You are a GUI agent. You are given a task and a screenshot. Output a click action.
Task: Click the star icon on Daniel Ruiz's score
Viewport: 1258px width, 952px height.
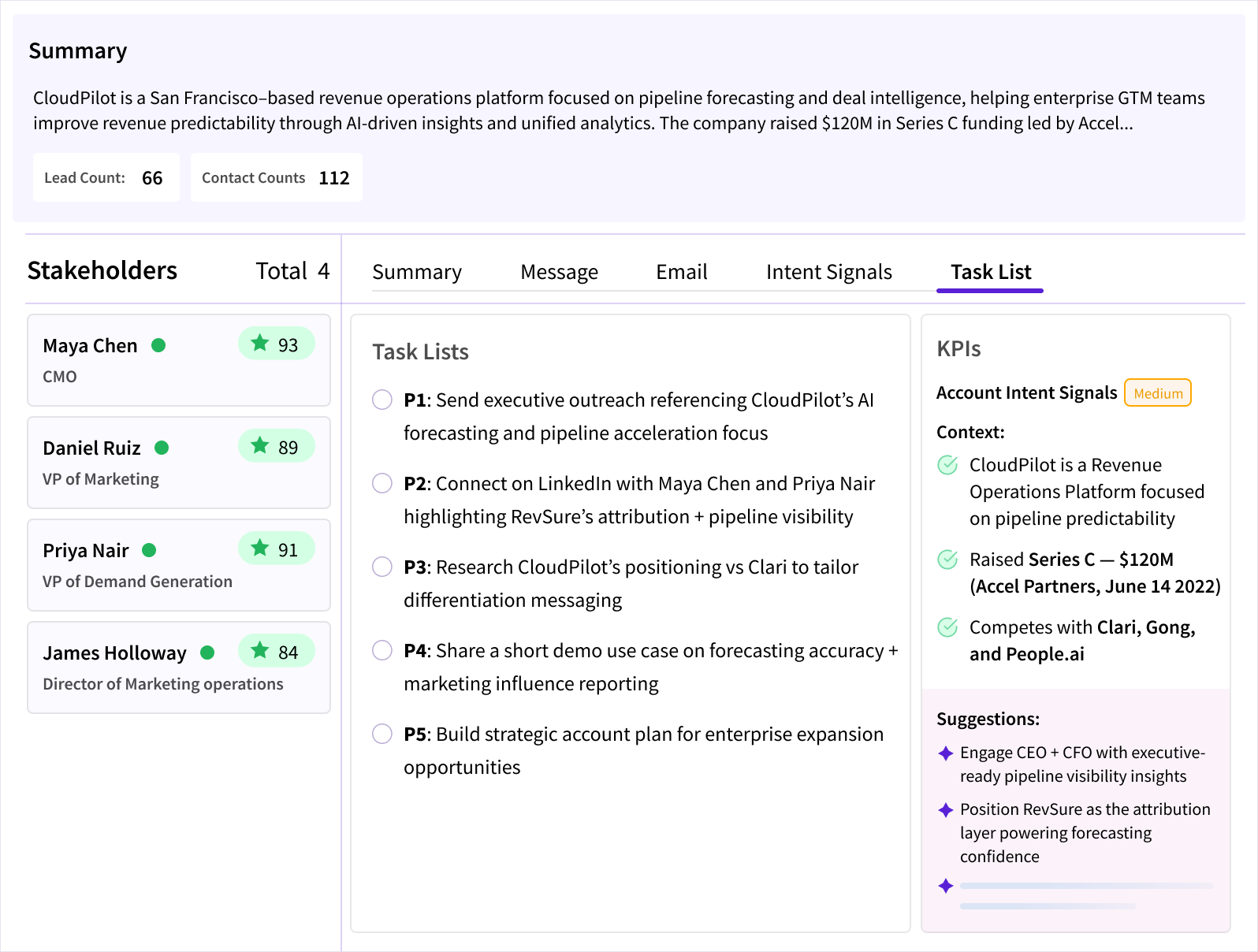click(259, 445)
